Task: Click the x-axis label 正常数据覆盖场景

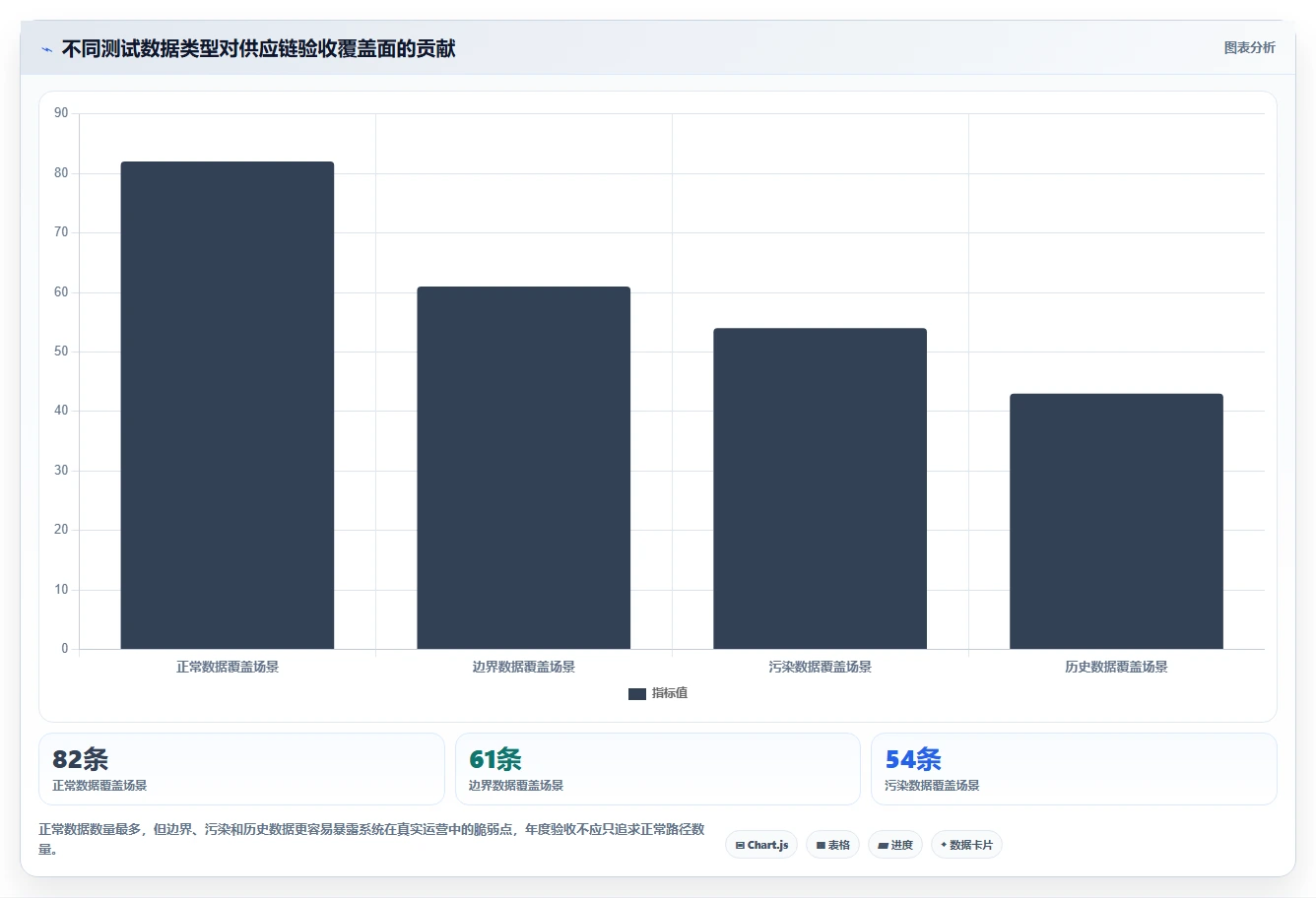Action: click(228, 667)
